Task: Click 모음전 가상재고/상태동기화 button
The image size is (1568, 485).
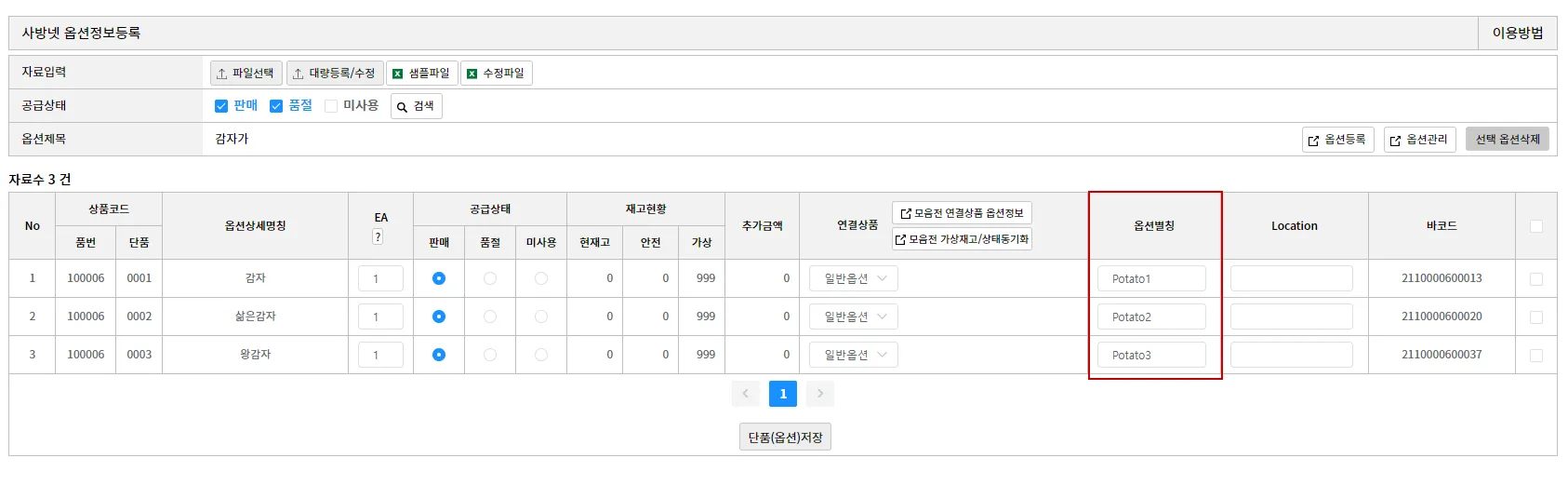Action: (x=962, y=239)
